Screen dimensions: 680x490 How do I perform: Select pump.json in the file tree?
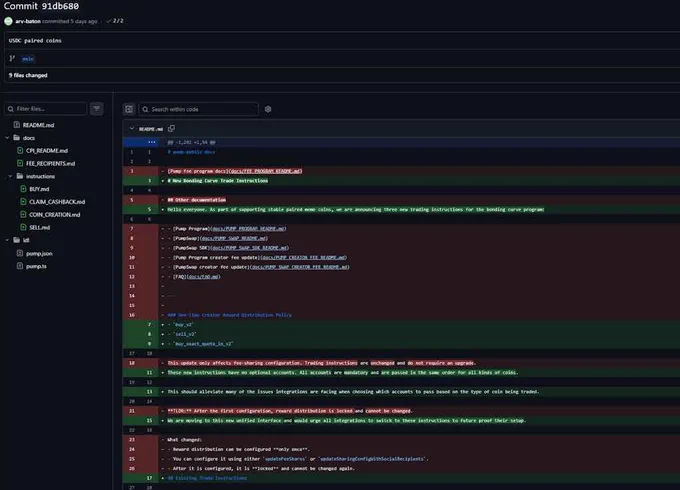(x=39, y=253)
